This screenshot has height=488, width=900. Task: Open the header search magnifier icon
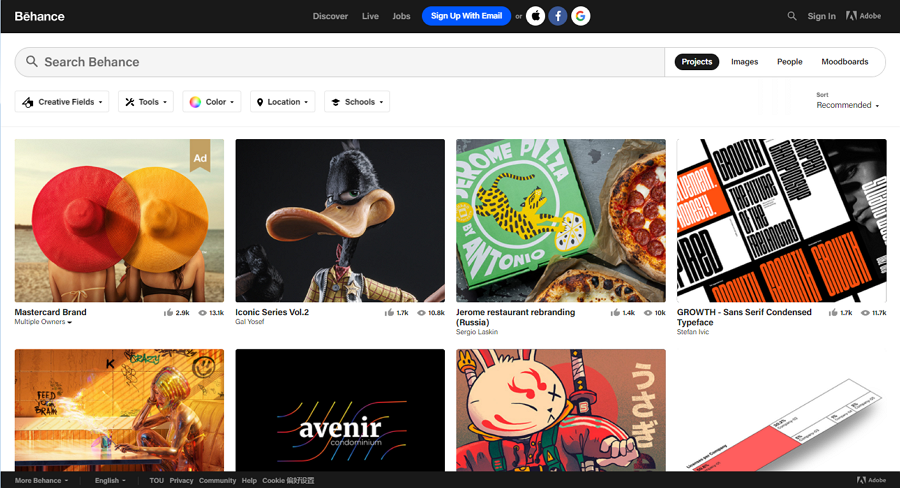792,16
